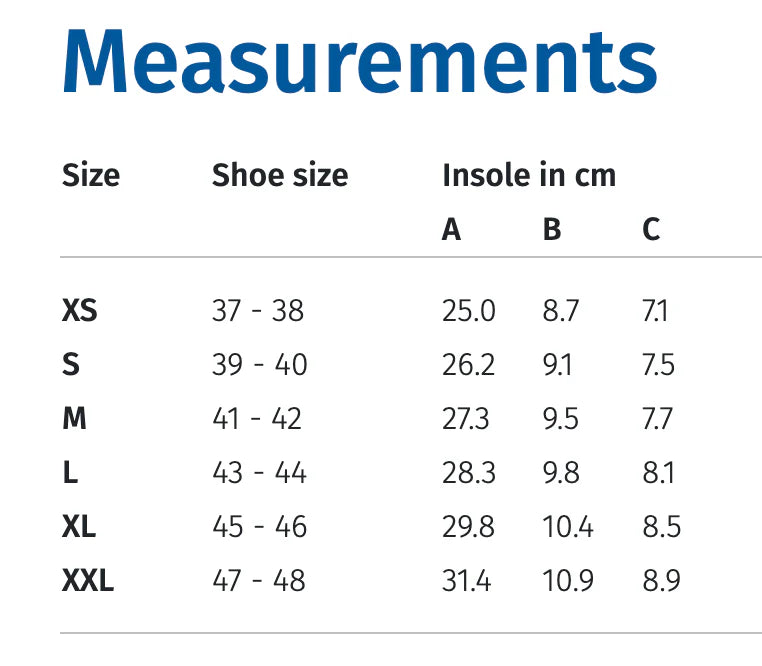762x666 pixels.
Task: Select column A subheader
Action: point(452,230)
